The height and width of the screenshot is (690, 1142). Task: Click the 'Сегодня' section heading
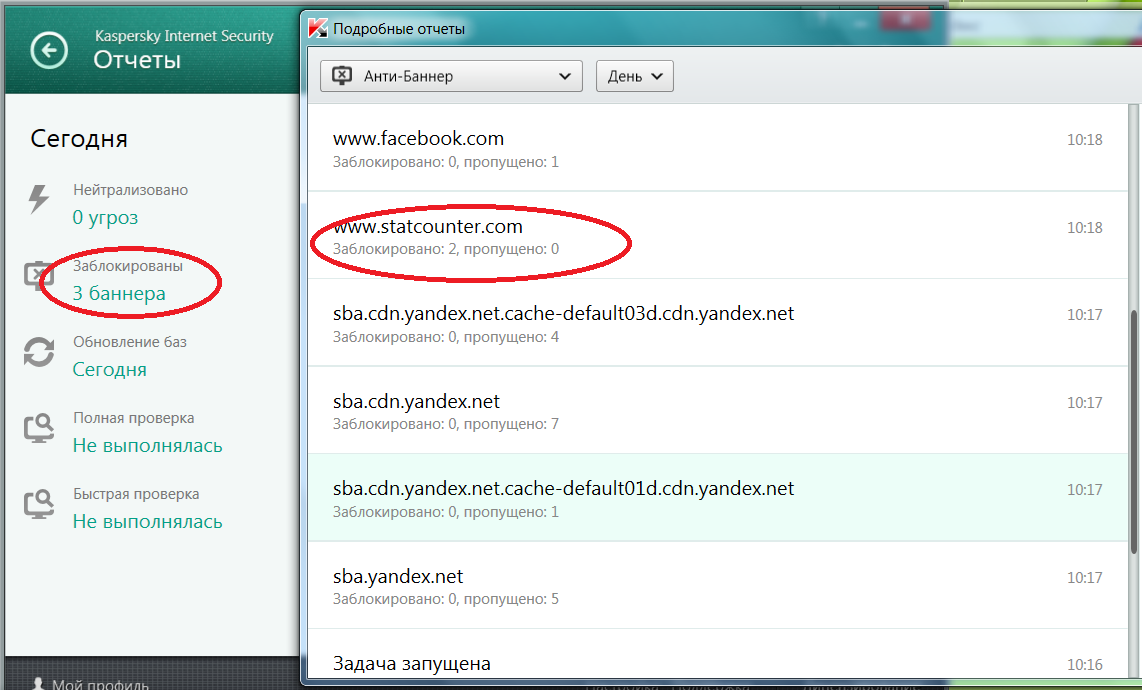79,138
